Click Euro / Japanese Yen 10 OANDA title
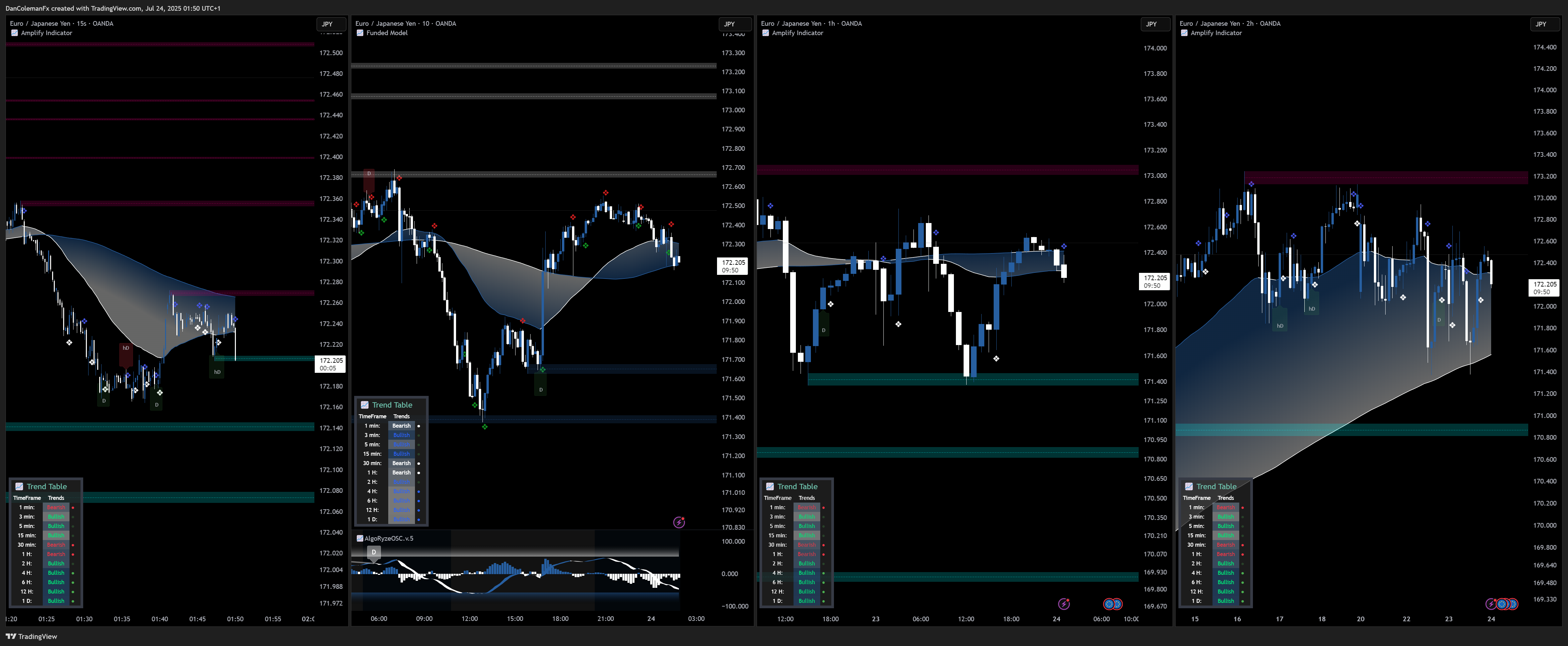This screenshot has width=1568, height=646. [405, 23]
